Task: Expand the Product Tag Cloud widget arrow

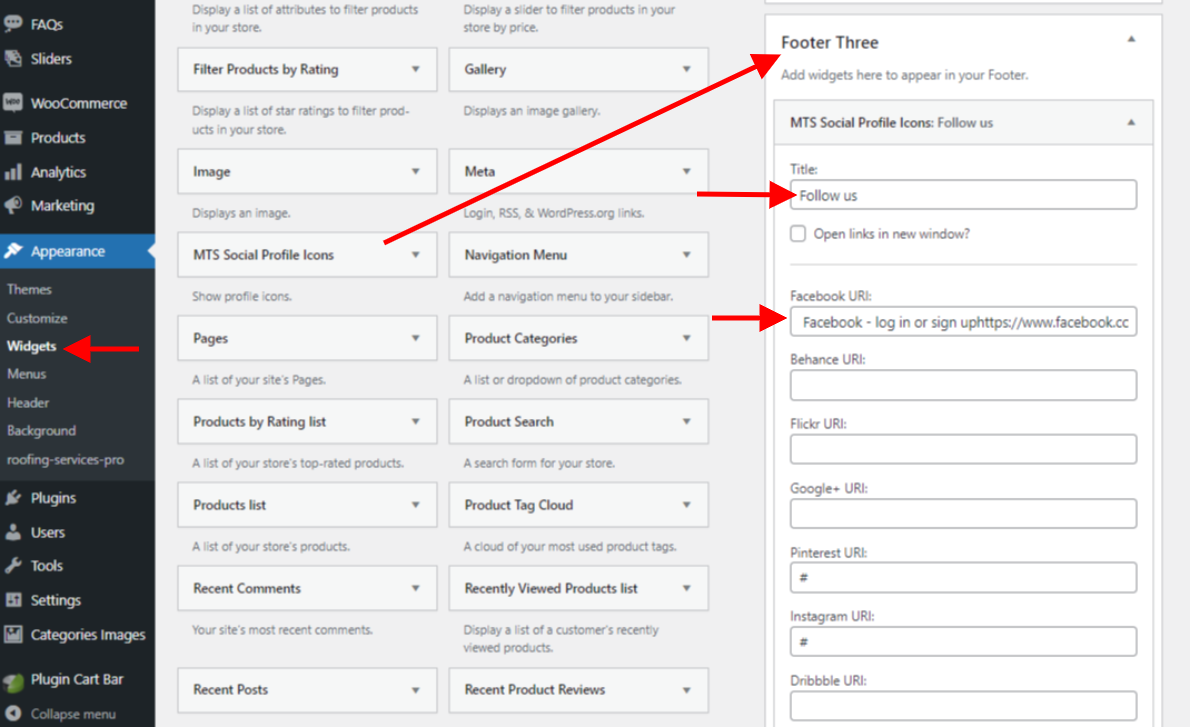Action: click(687, 505)
